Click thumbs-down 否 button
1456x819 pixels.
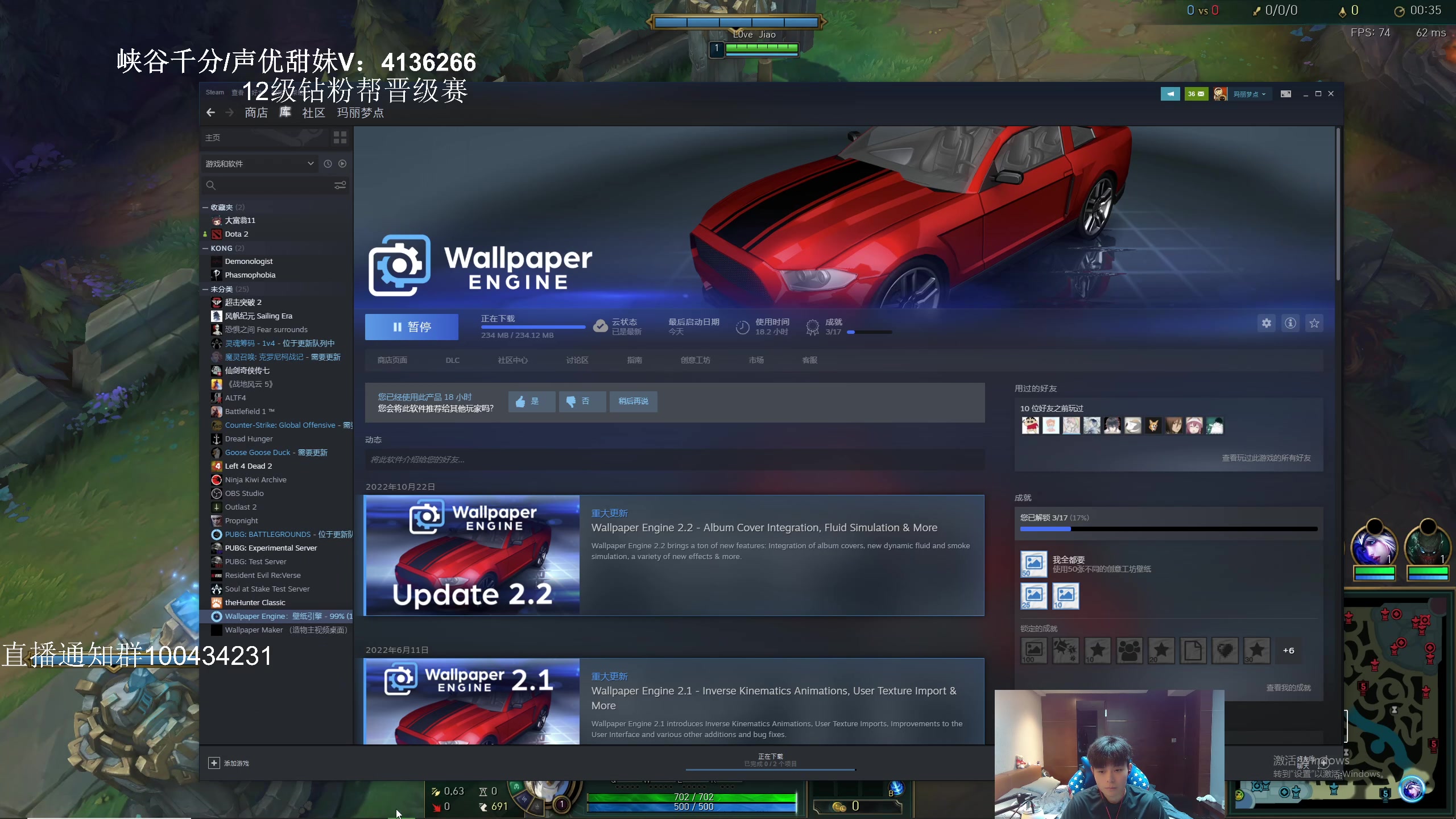(x=582, y=402)
